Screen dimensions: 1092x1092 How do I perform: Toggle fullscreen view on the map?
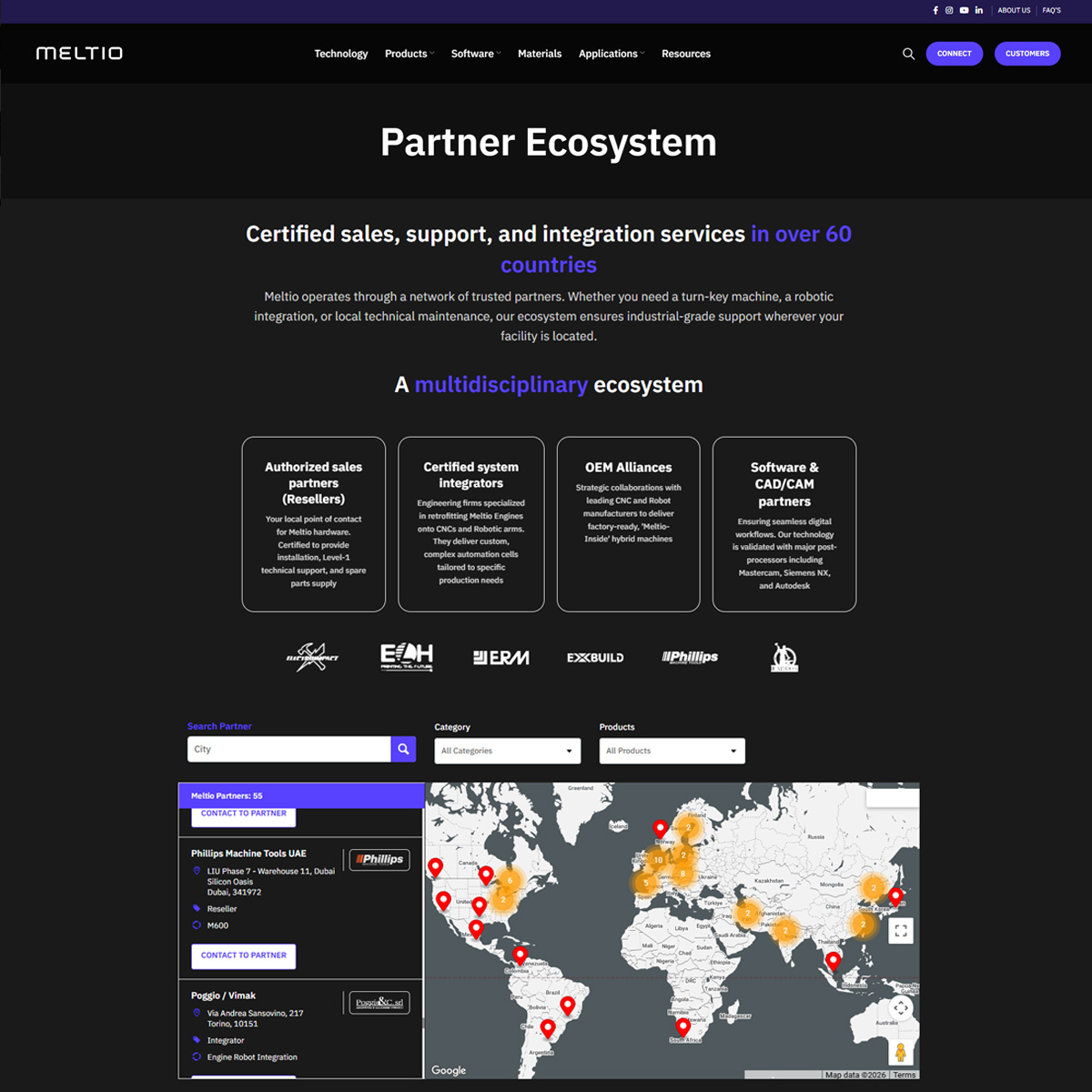(x=900, y=931)
